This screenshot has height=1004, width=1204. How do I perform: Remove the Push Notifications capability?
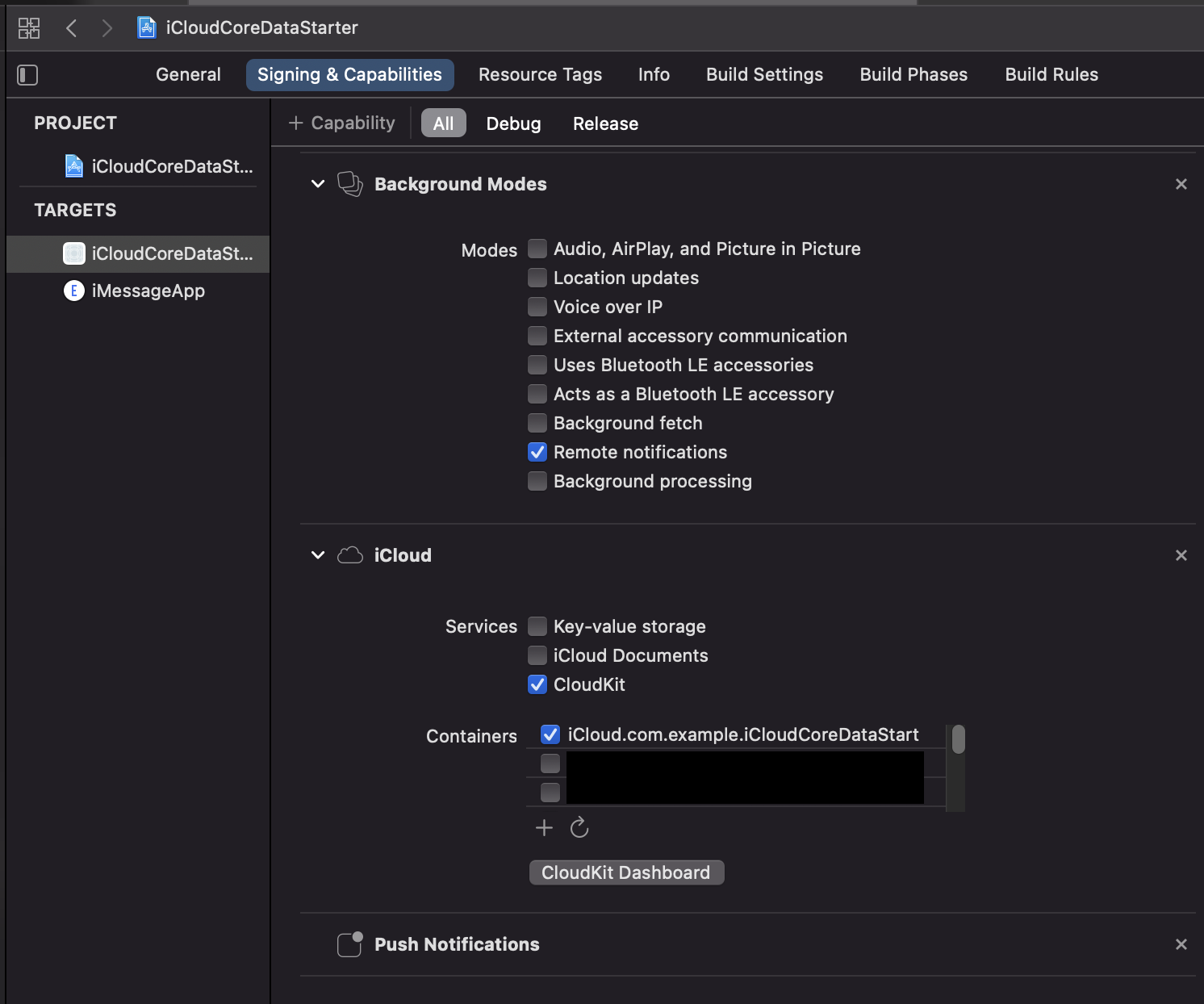pyautogui.click(x=1181, y=944)
